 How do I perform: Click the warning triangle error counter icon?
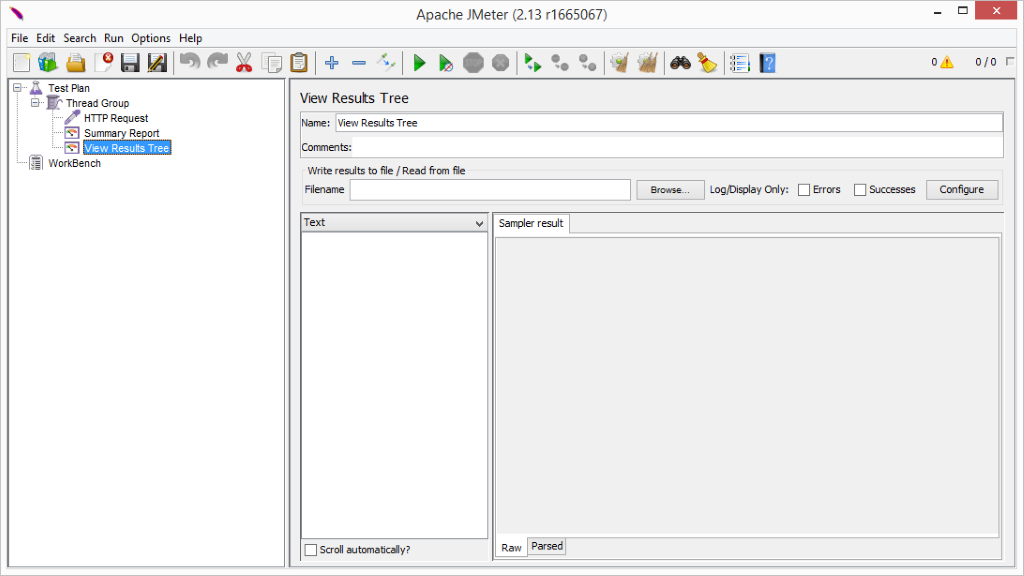(x=946, y=62)
